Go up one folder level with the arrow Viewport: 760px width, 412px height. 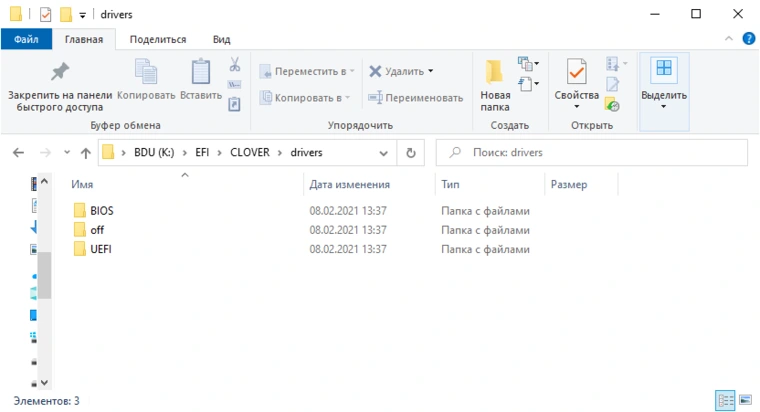[85, 153]
